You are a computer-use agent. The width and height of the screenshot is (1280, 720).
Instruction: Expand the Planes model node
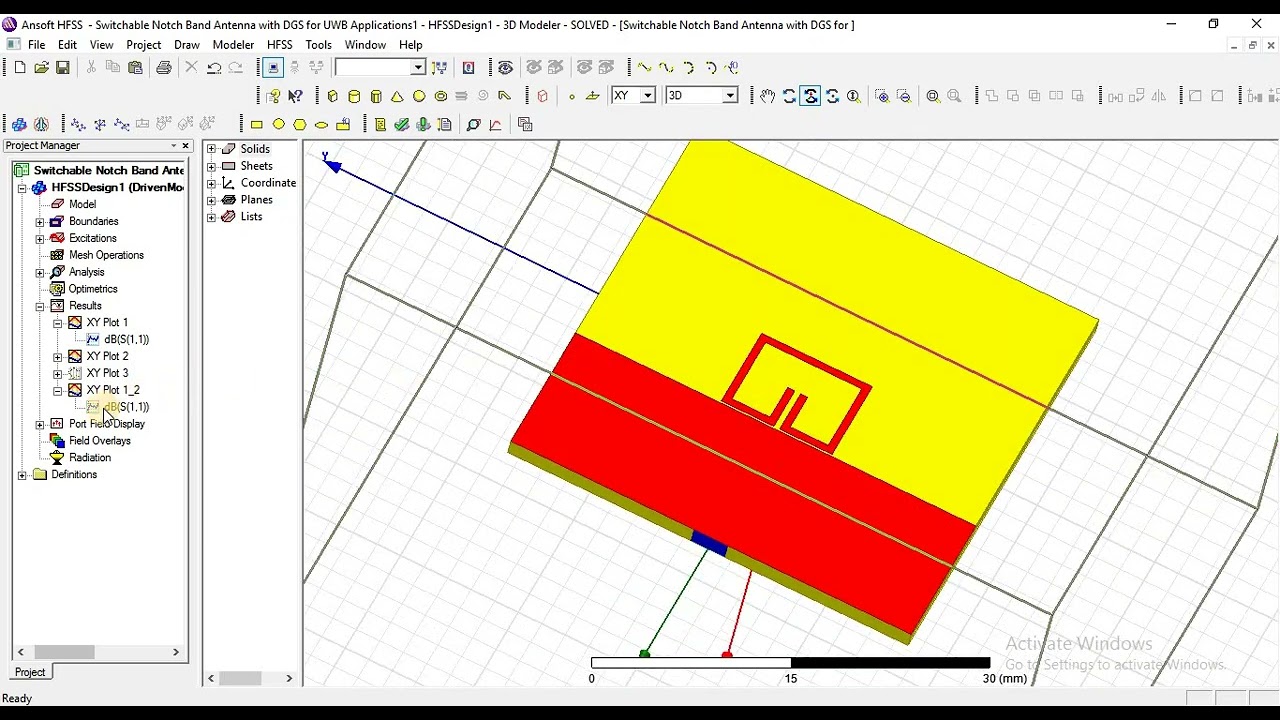tap(211, 200)
